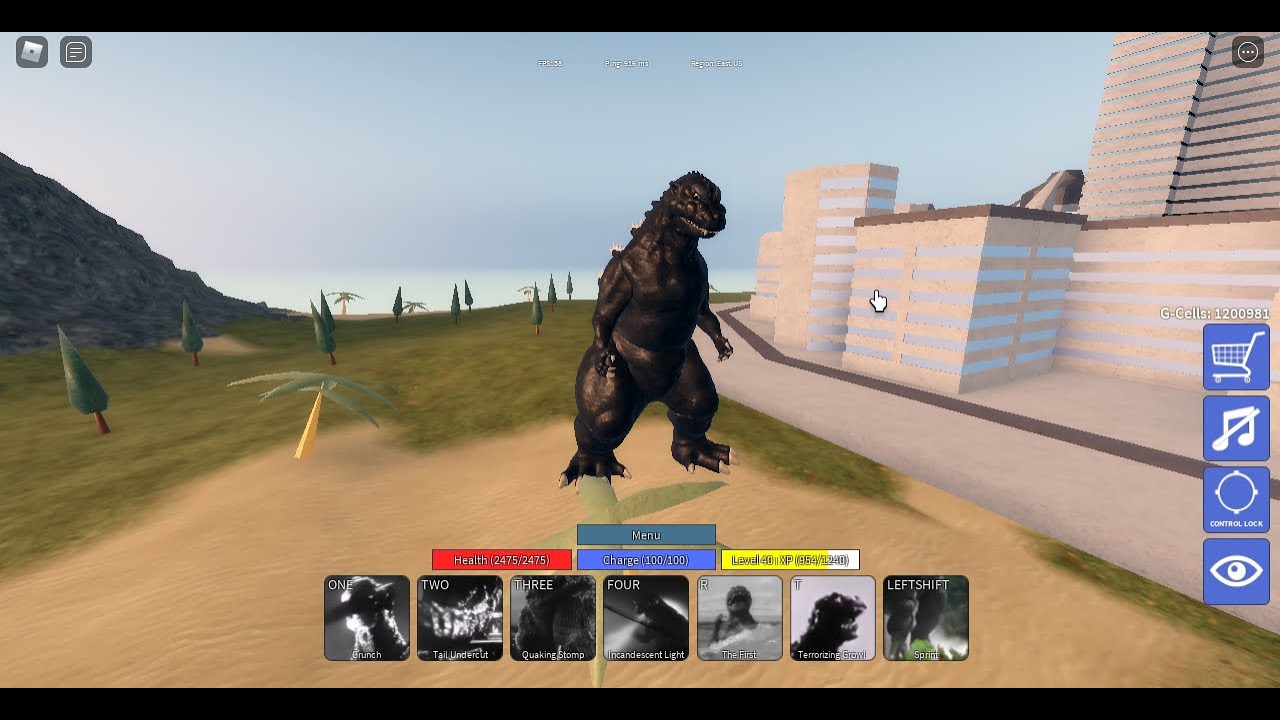Toggle the music note button
The width and height of the screenshot is (1280, 720).
pos(1237,428)
